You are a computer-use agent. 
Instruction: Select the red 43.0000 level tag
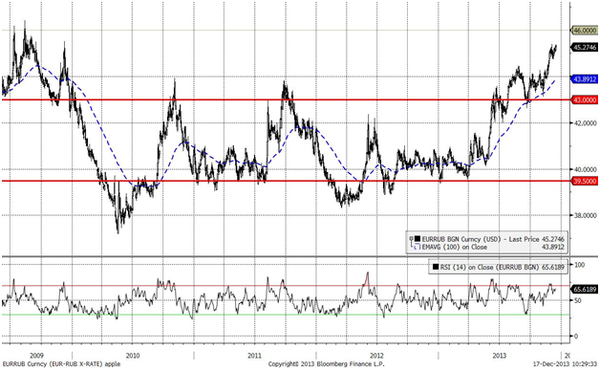pos(584,100)
